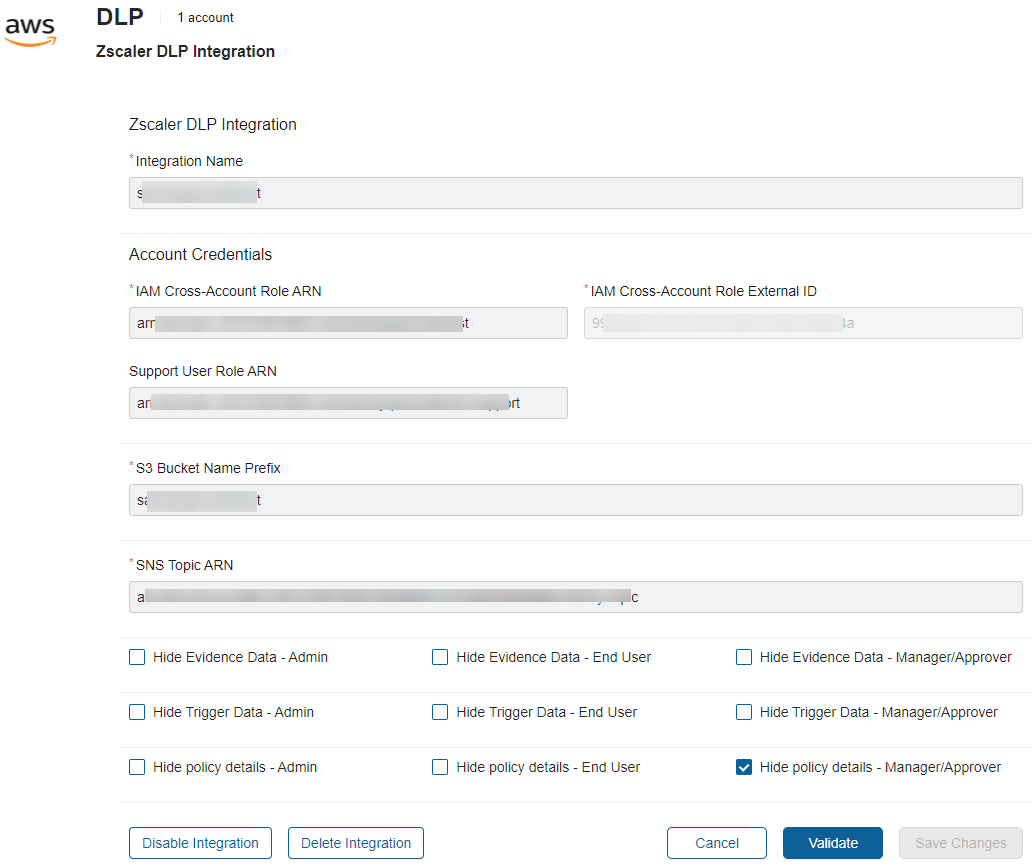Image resolution: width=1035 pixels, height=867 pixels.
Task: Uncheck Hide policy details - Manager/Approver
Action: point(744,767)
